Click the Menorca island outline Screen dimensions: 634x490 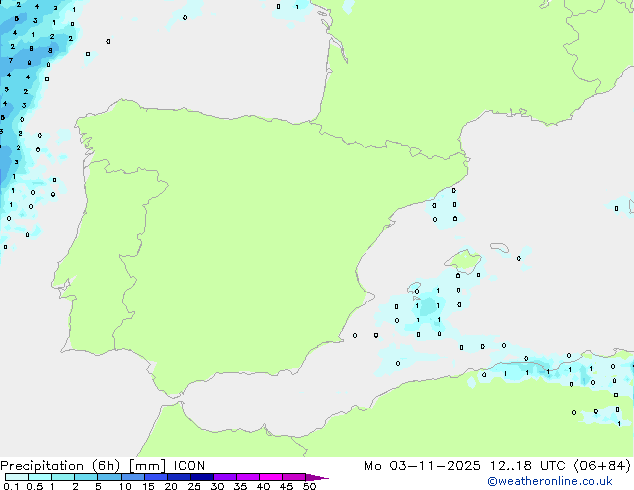coord(500,247)
